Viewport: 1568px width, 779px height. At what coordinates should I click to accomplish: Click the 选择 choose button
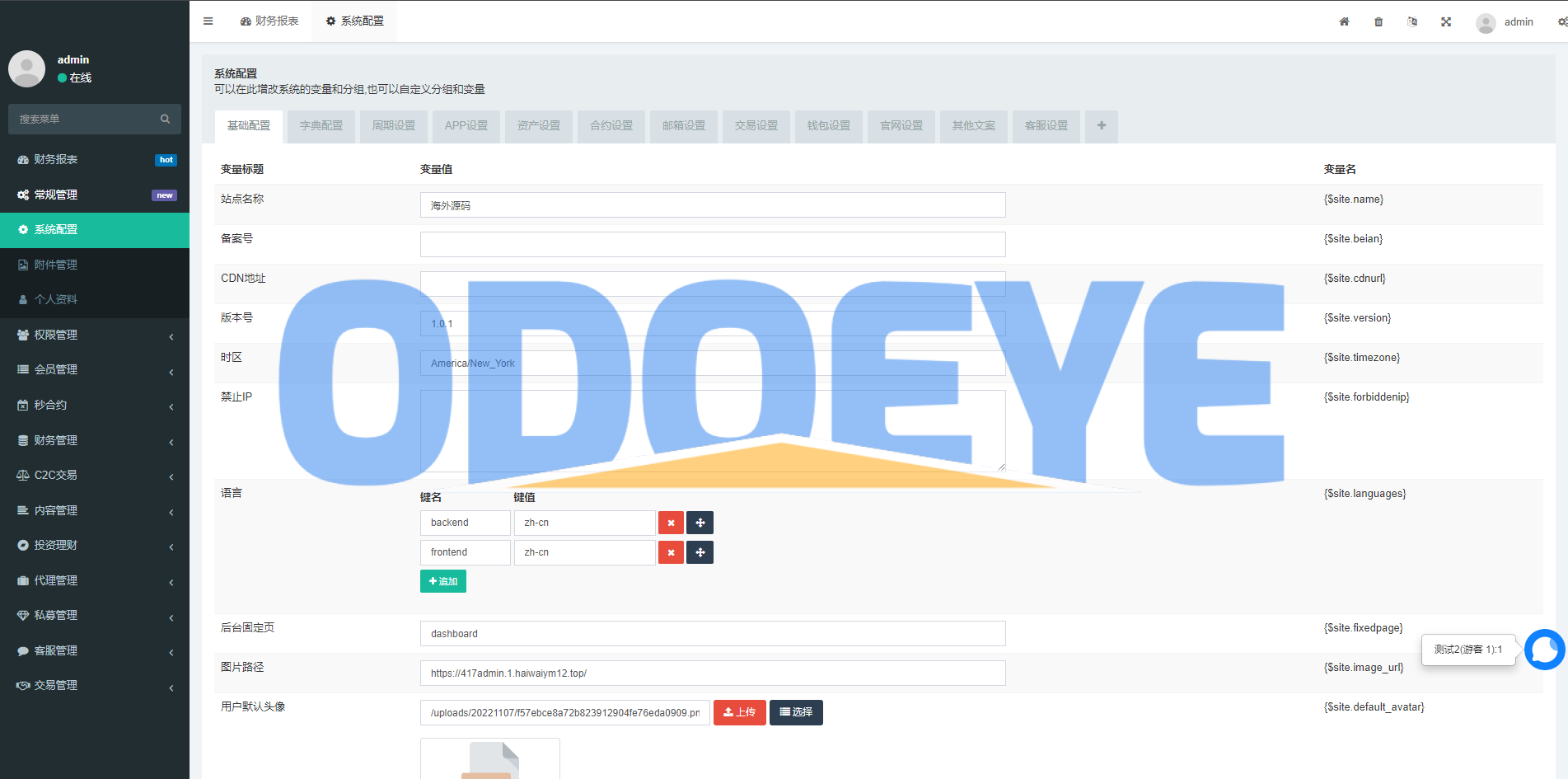(x=796, y=712)
